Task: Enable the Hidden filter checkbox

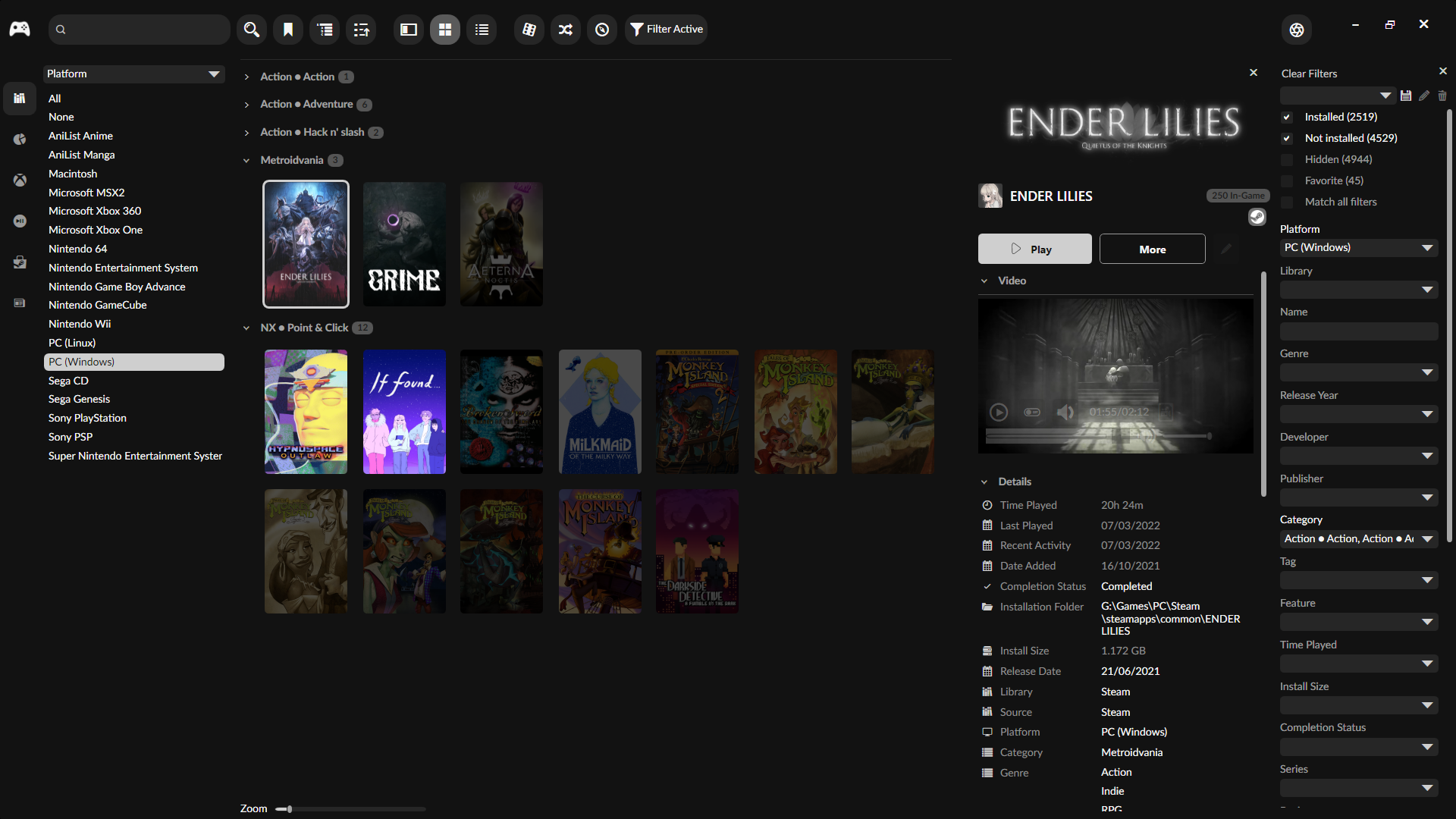Action: 1287,159
